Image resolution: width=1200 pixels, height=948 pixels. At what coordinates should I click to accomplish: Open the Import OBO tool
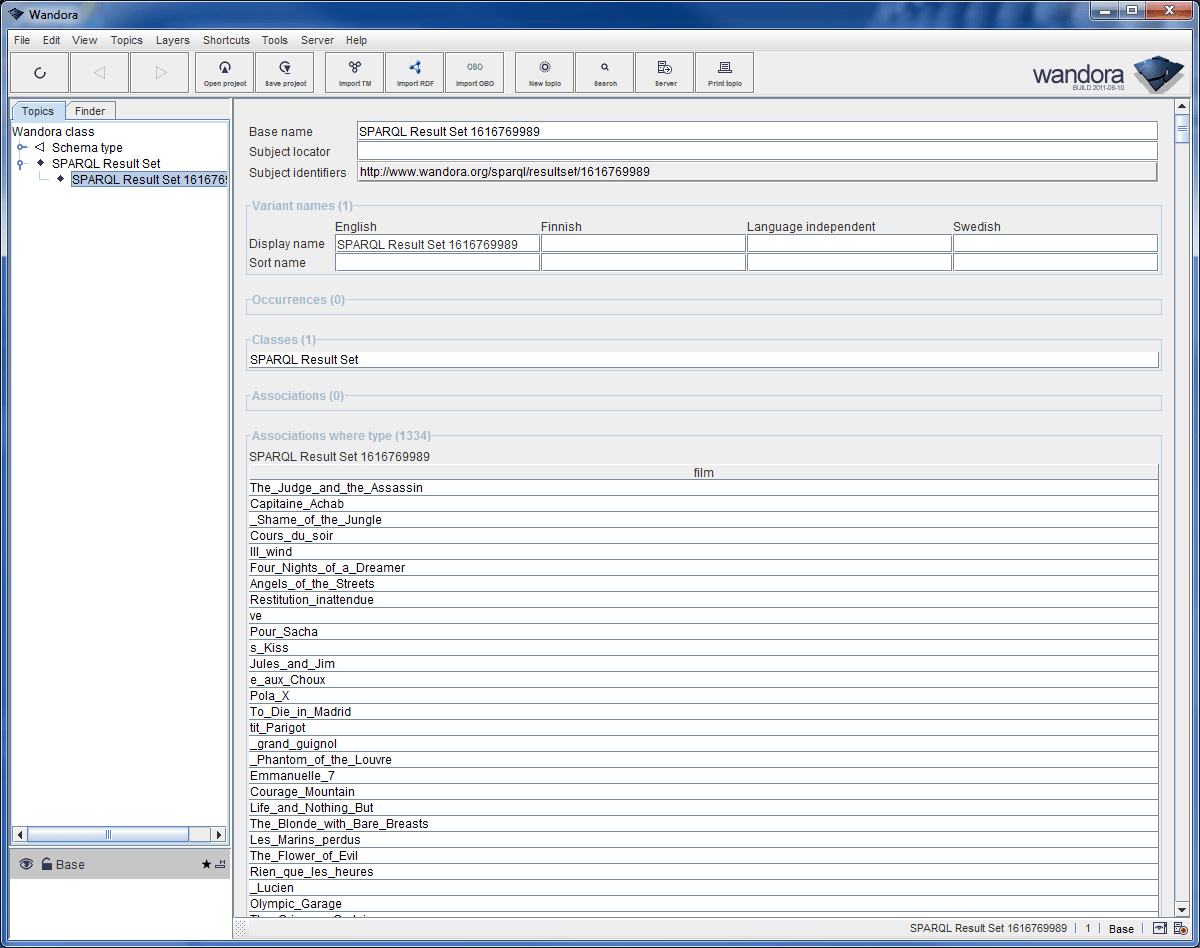pyautogui.click(x=475, y=72)
